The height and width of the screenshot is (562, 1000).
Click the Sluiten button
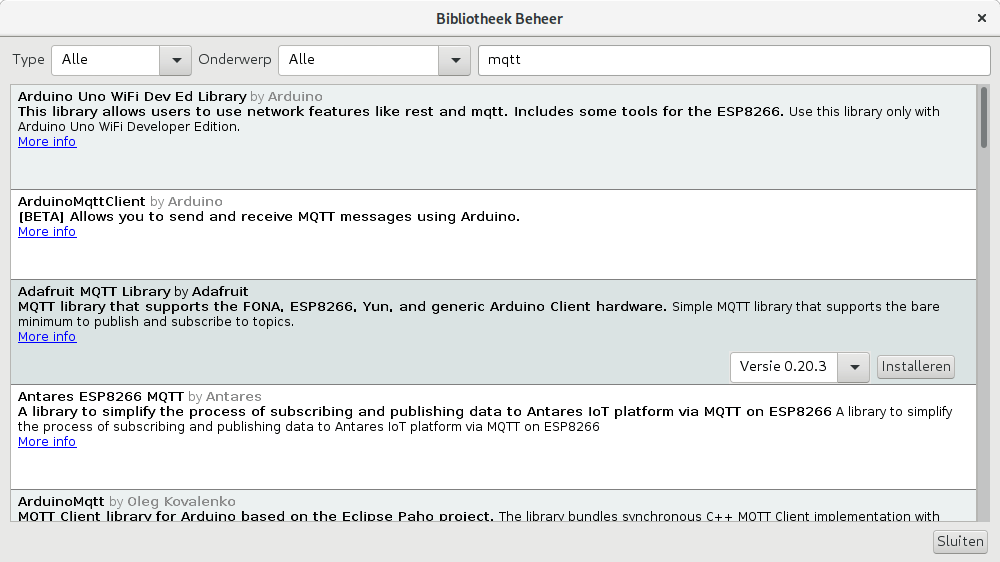pos(960,542)
